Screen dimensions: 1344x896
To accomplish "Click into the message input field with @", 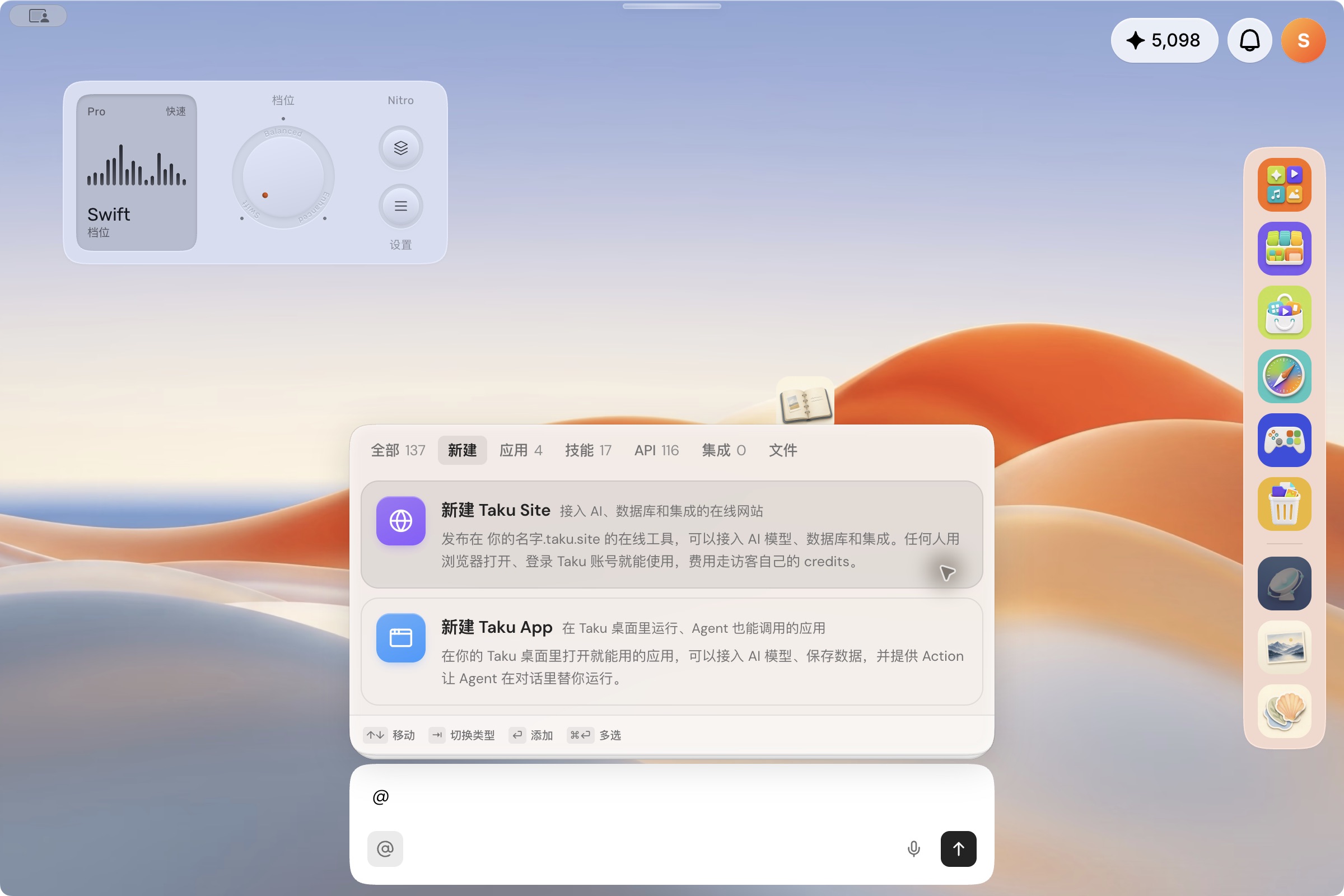I will click(x=671, y=796).
